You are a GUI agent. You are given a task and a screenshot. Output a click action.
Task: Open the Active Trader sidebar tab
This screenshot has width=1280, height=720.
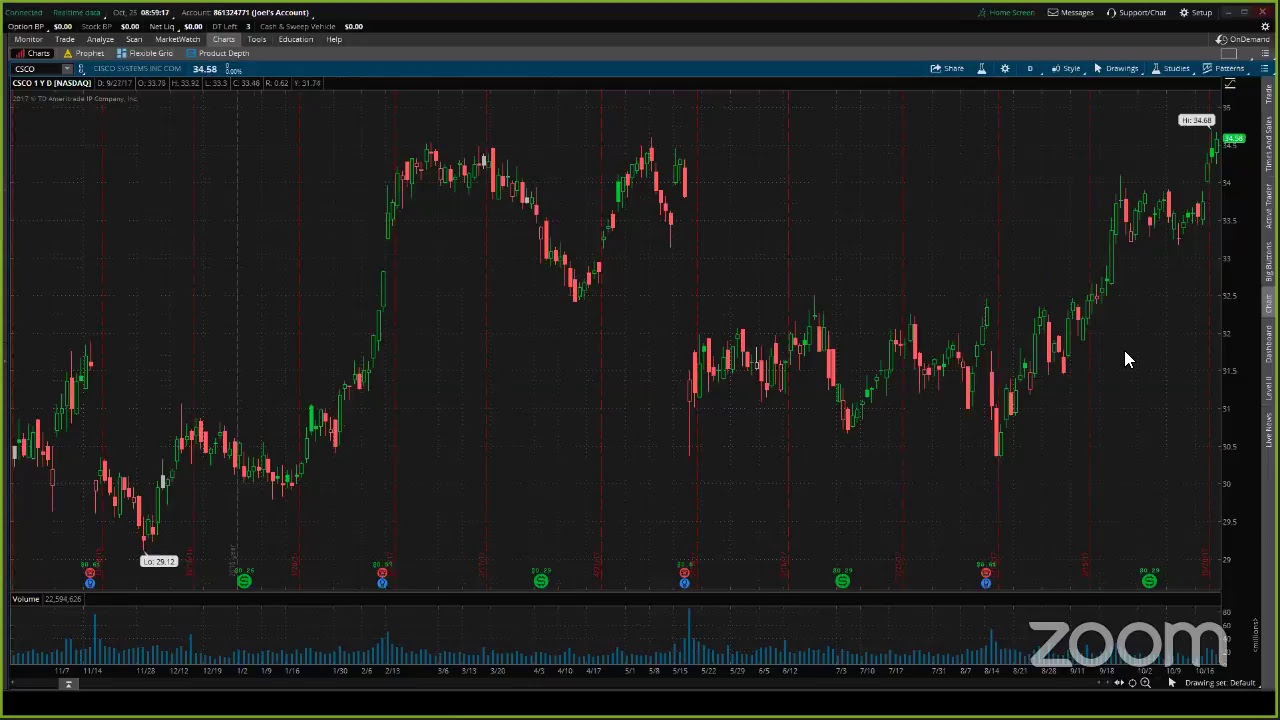(1269, 206)
